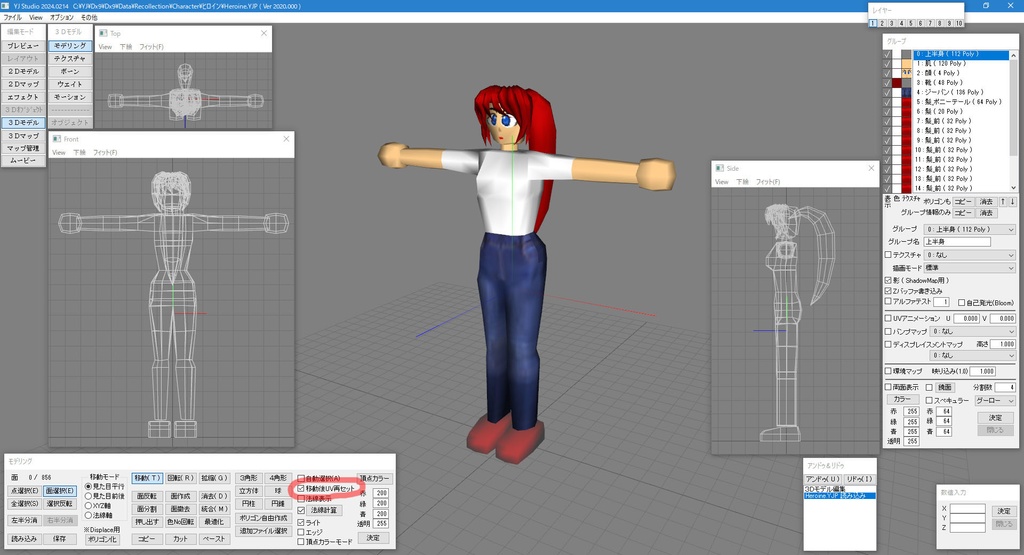The width and height of the screenshot is (1024, 555).
Task: Click the up arrow to move group up
Action: [1003, 202]
